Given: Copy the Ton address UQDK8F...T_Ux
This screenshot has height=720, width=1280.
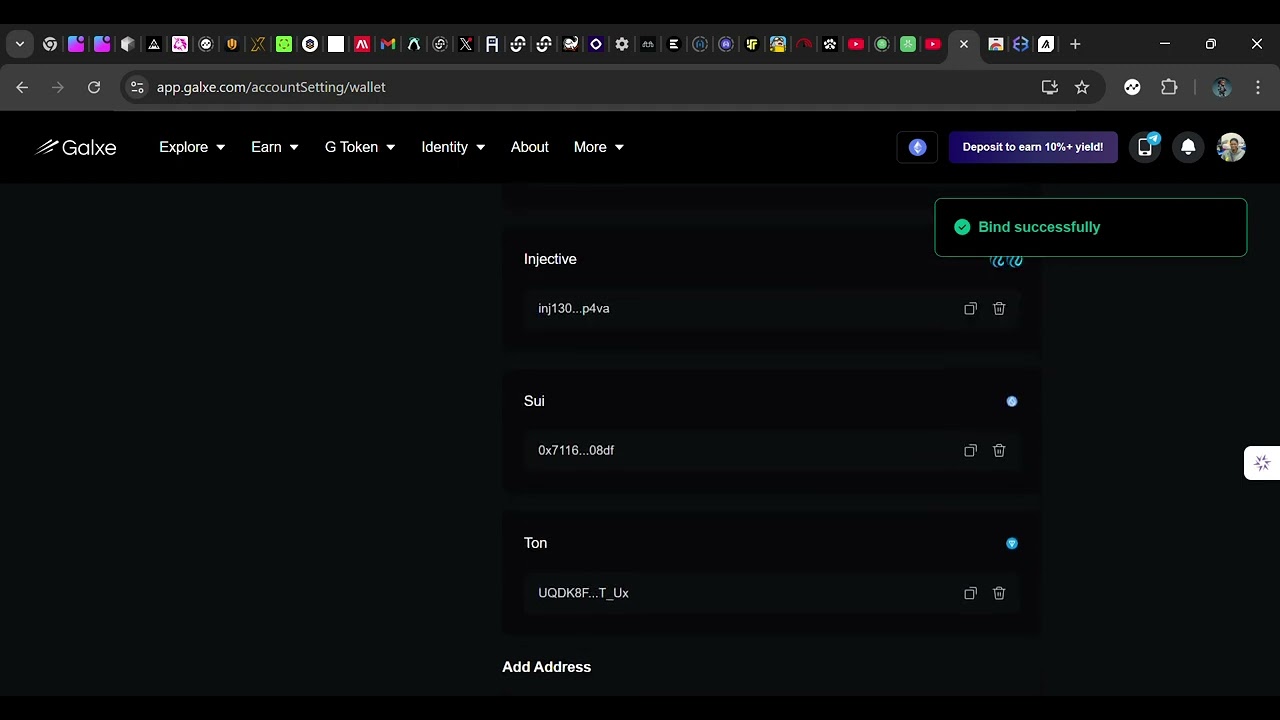Looking at the screenshot, I should tap(970, 593).
